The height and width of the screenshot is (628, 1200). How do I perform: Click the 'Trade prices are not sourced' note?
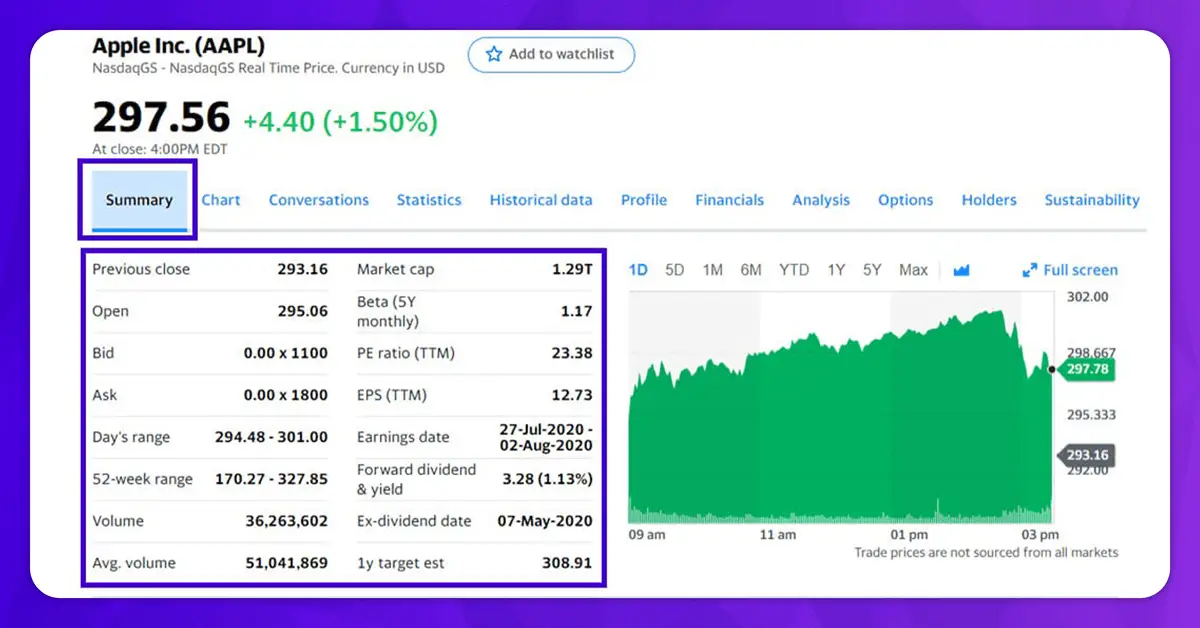[986, 553]
